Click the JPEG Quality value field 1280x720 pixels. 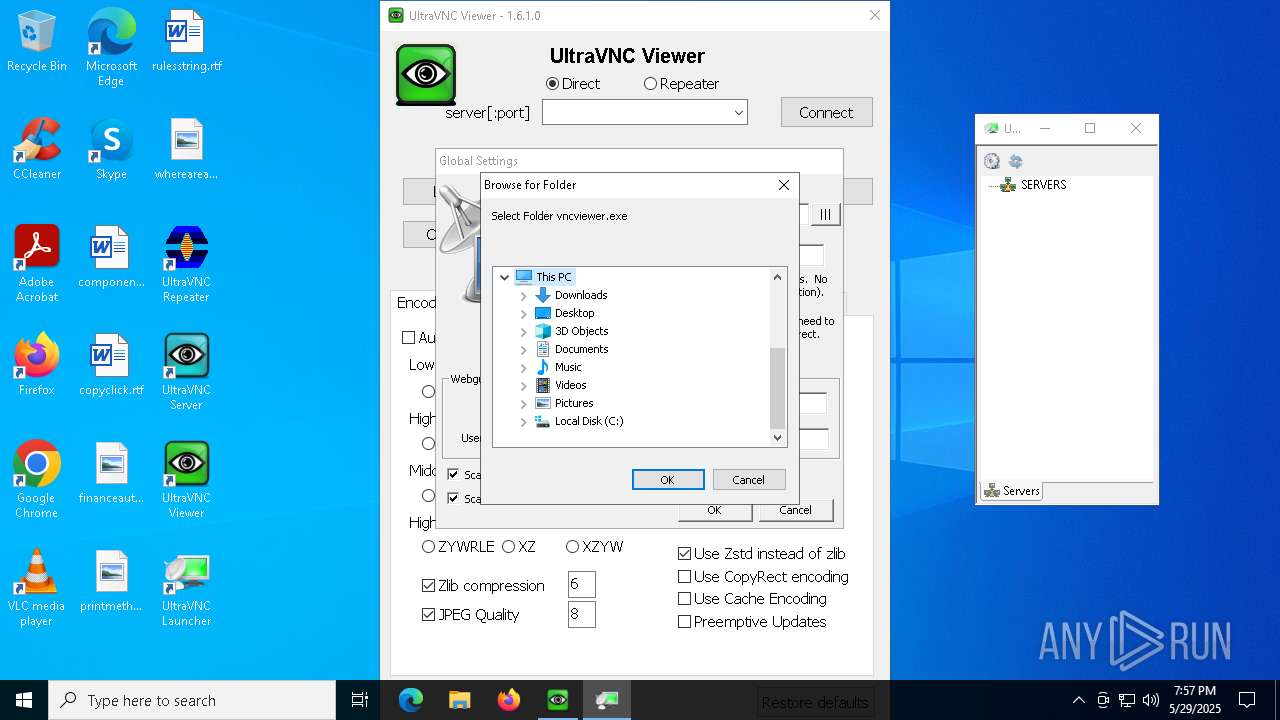[581, 614]
